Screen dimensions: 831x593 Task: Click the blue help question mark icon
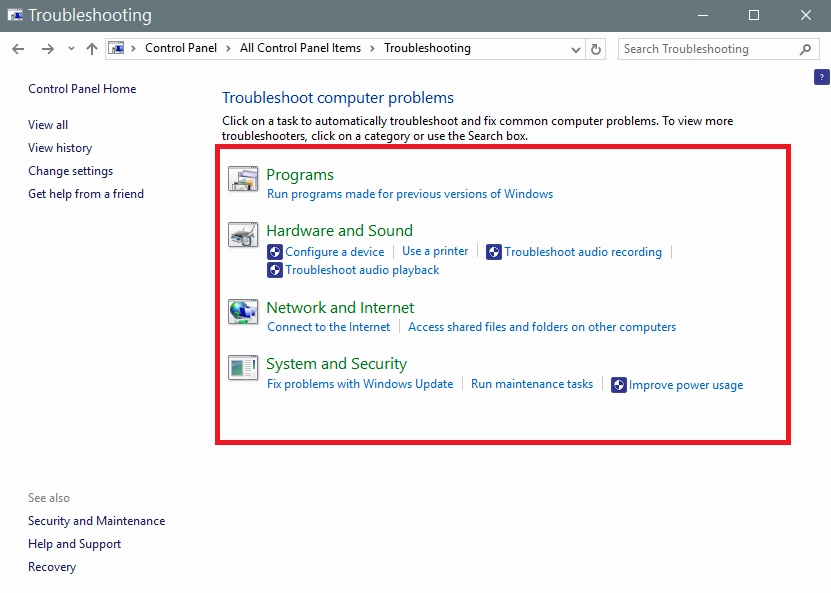[x=822, y=77]
